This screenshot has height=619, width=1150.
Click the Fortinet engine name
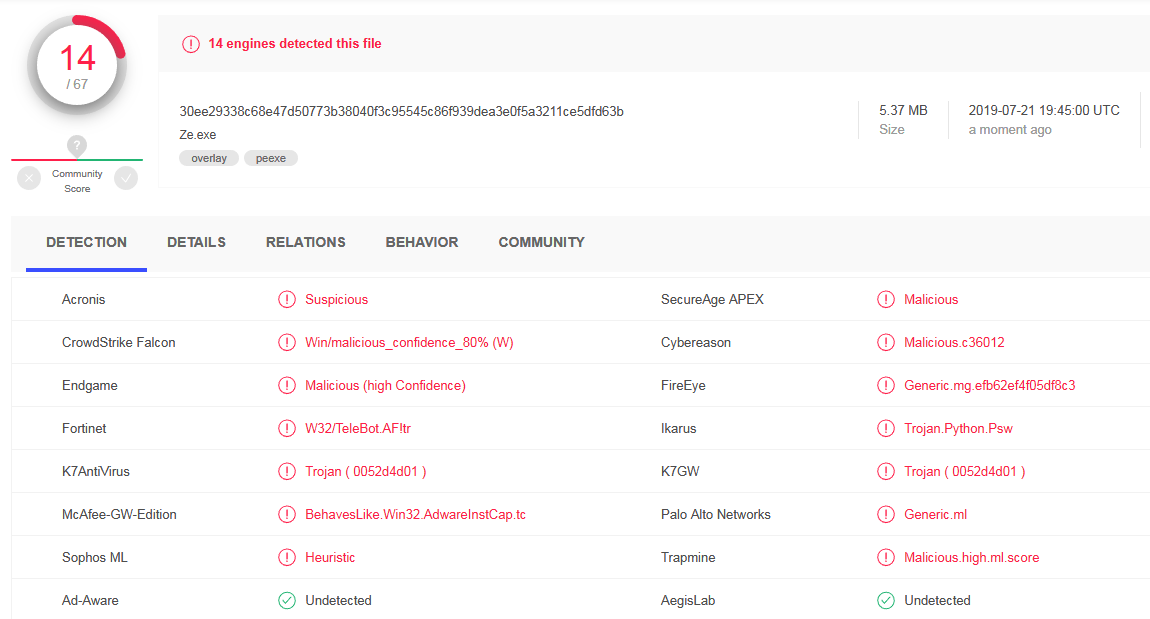[x=84, y=428]
